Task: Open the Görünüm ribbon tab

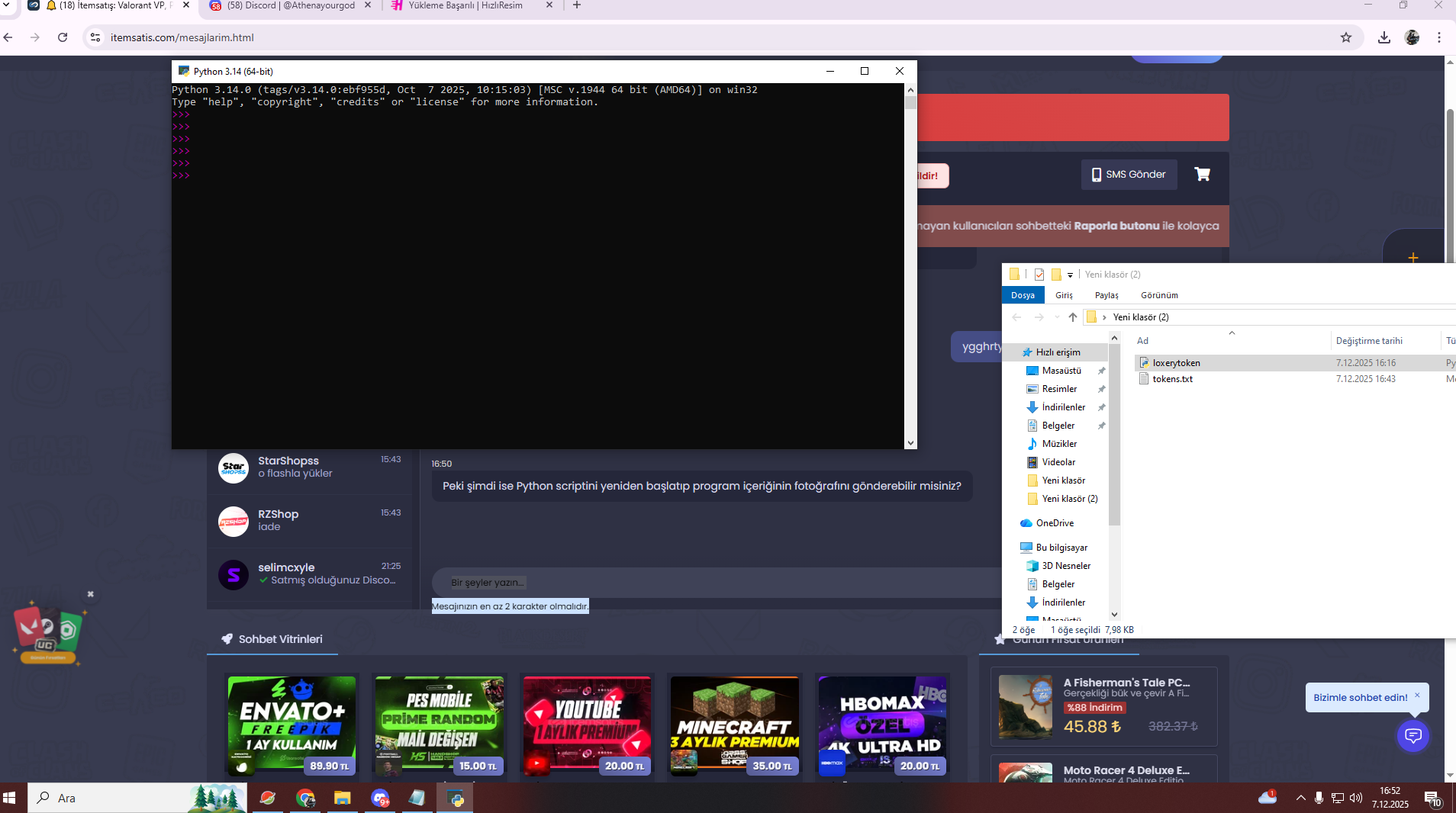Action: point(1159,295)
